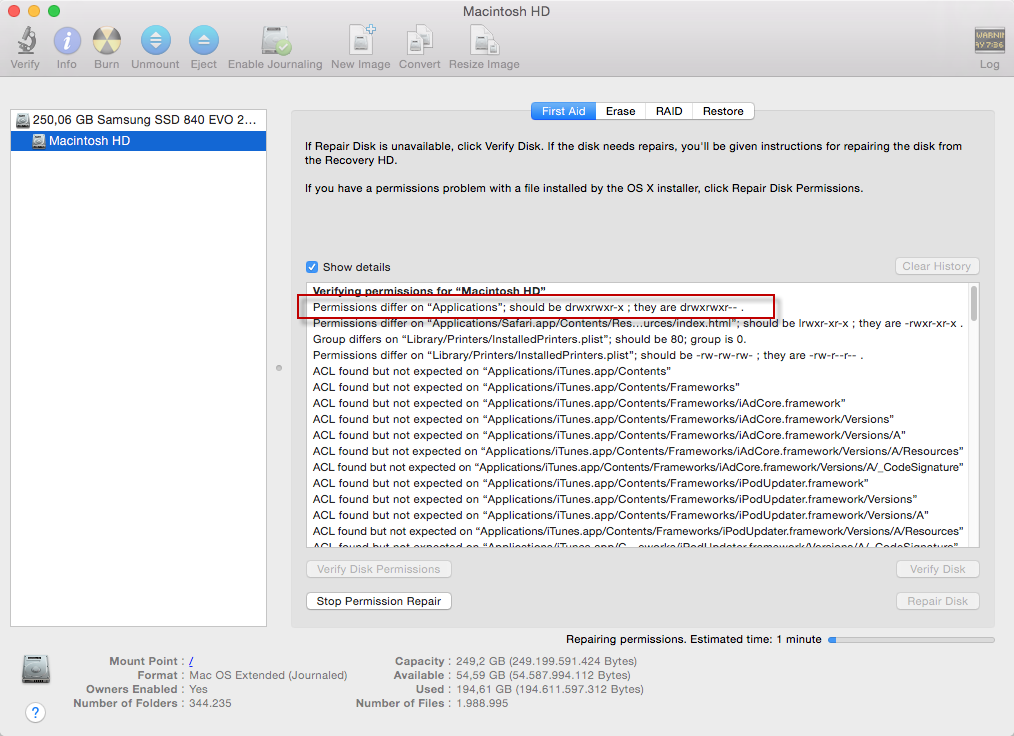Screen dimensions: 1014x736
Task: Click log line ending 'iAdCore.framework/Versions/A/Resources'
Action: pos(638,451)
